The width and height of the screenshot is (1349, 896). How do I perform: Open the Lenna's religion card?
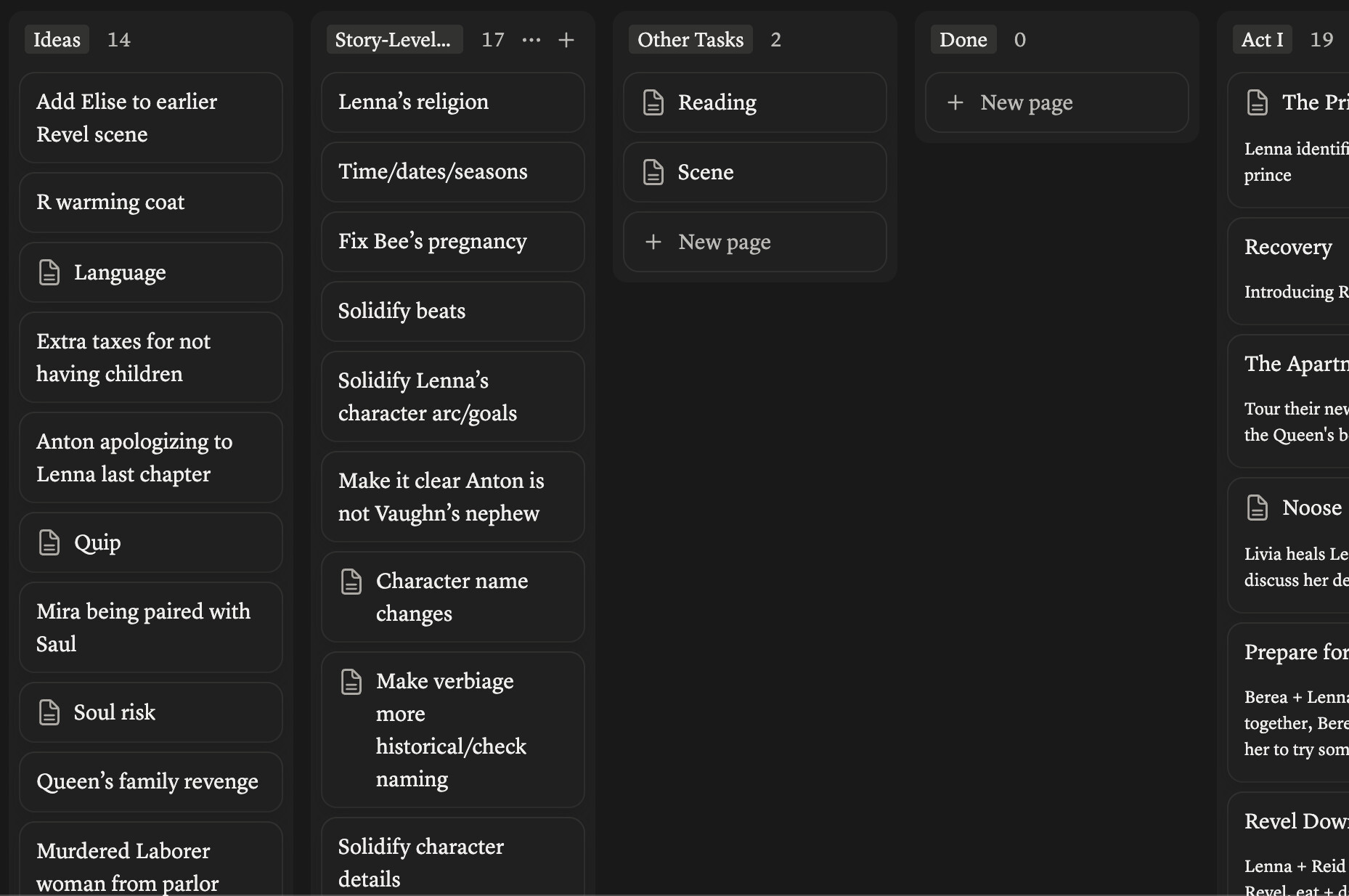452,102
